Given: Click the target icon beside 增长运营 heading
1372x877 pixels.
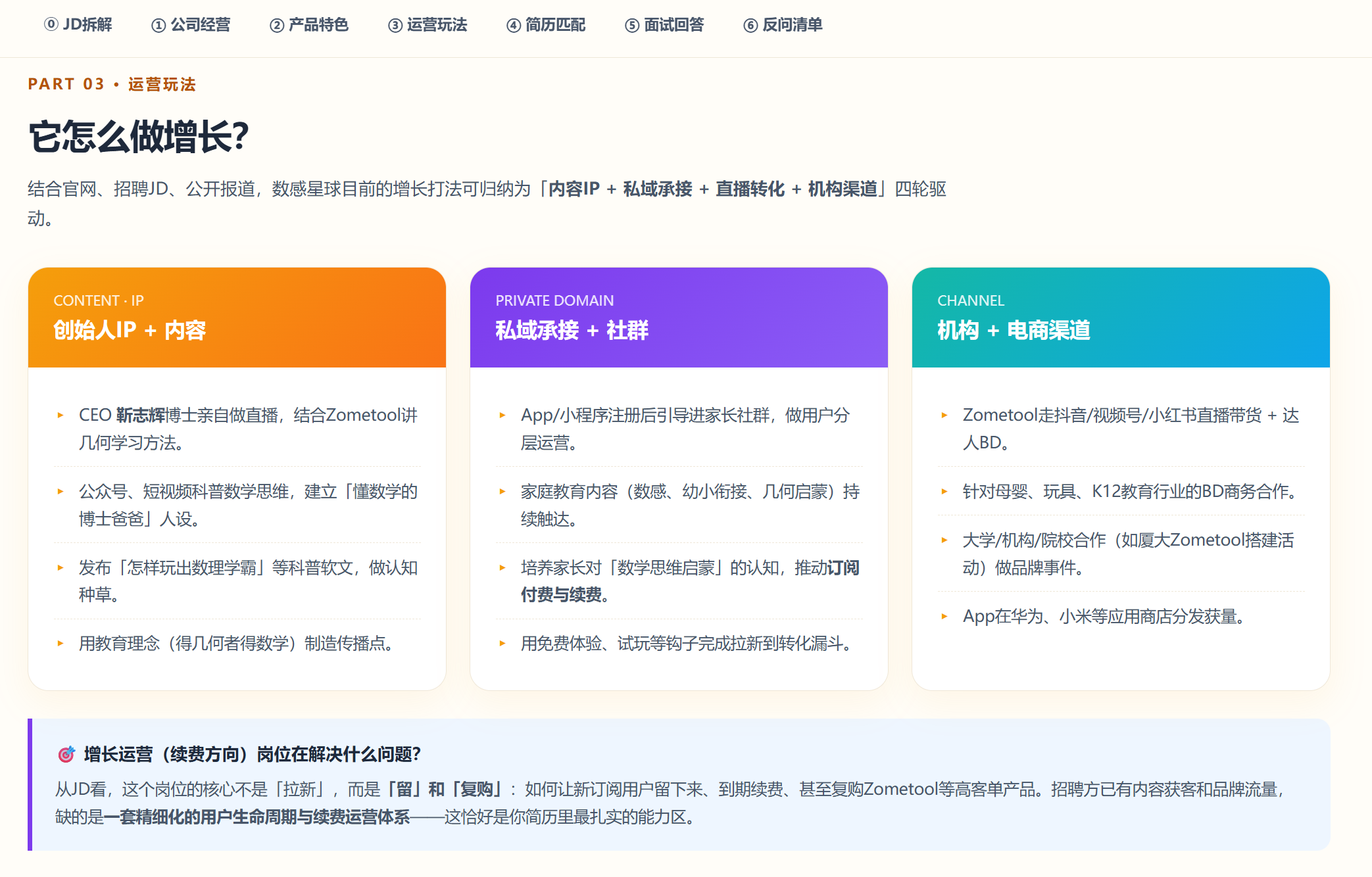Looking at the screenshot, I should pos(66,754).
